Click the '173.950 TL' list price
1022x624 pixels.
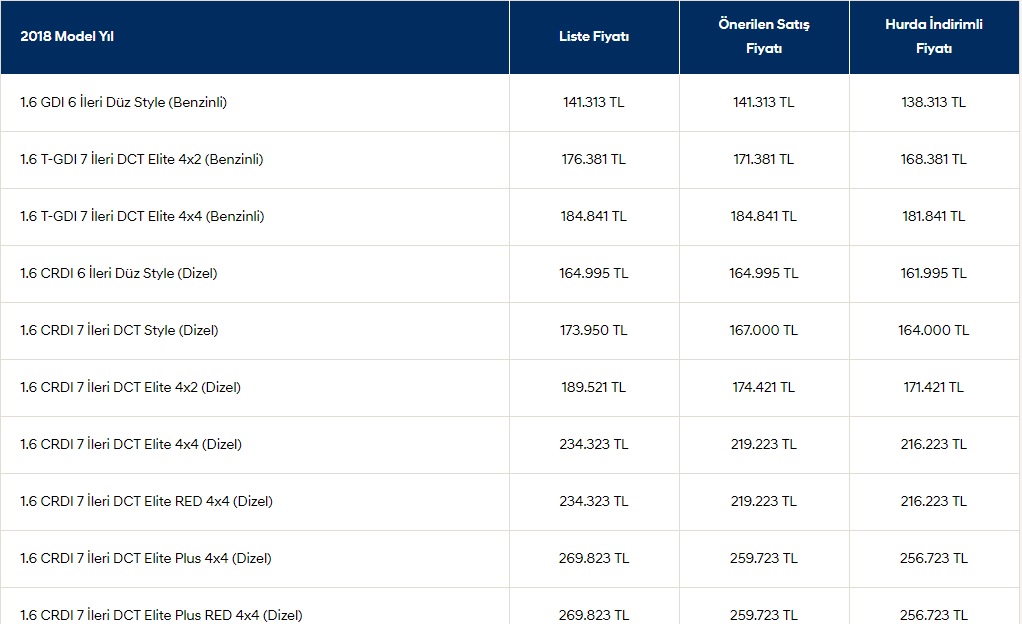(594, 331)
